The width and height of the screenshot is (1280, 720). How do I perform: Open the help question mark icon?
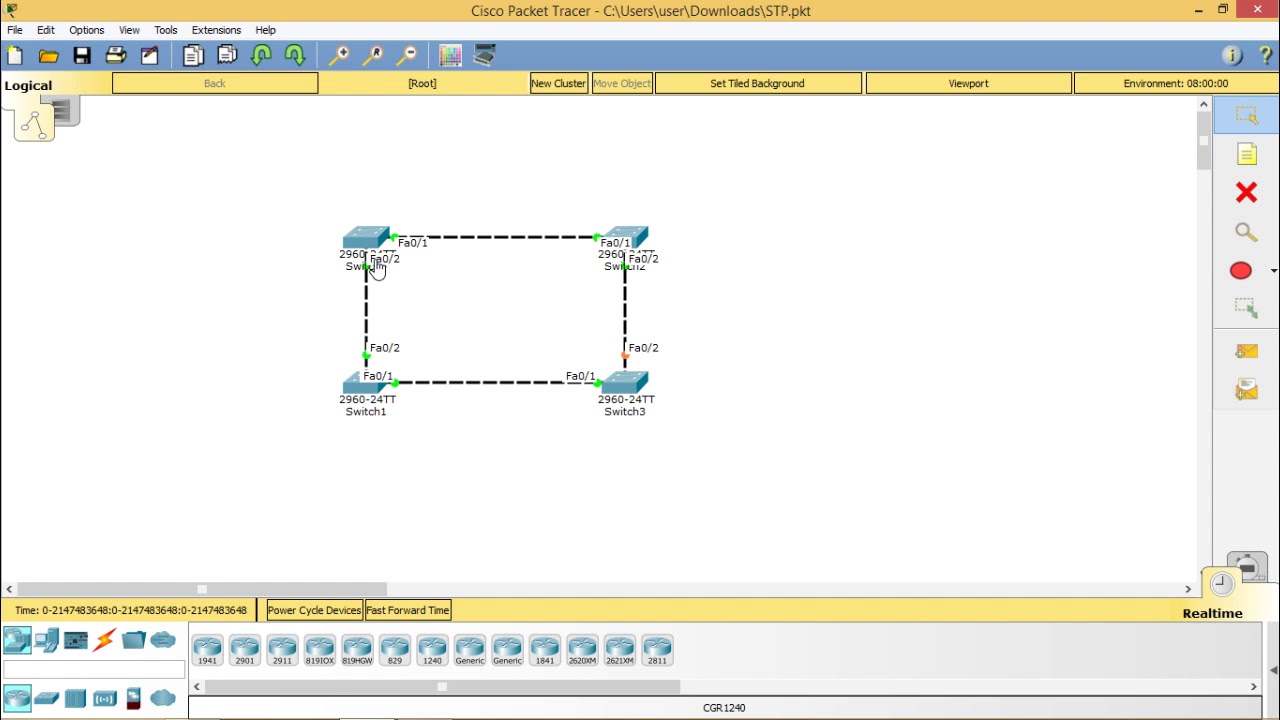pos(1265,56)
